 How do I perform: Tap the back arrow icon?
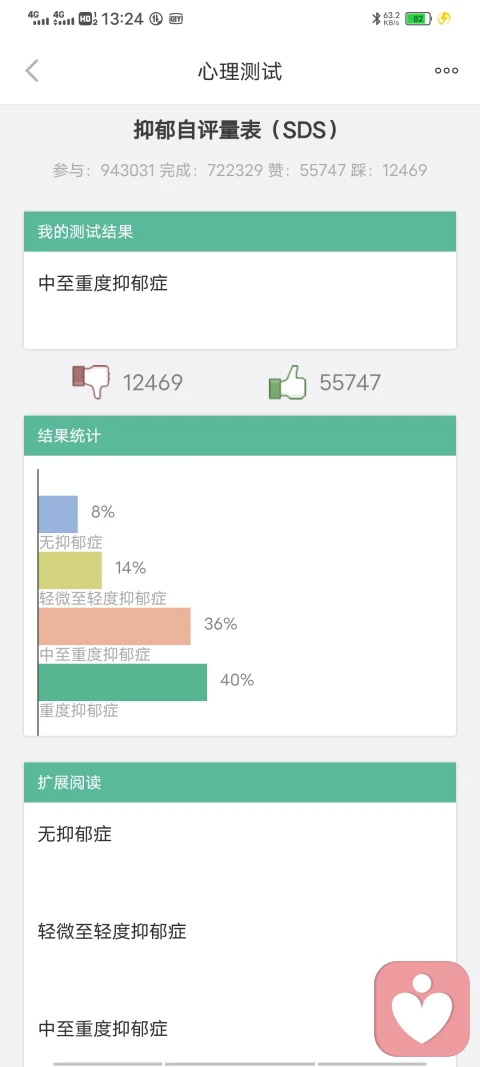coord(32,71)
